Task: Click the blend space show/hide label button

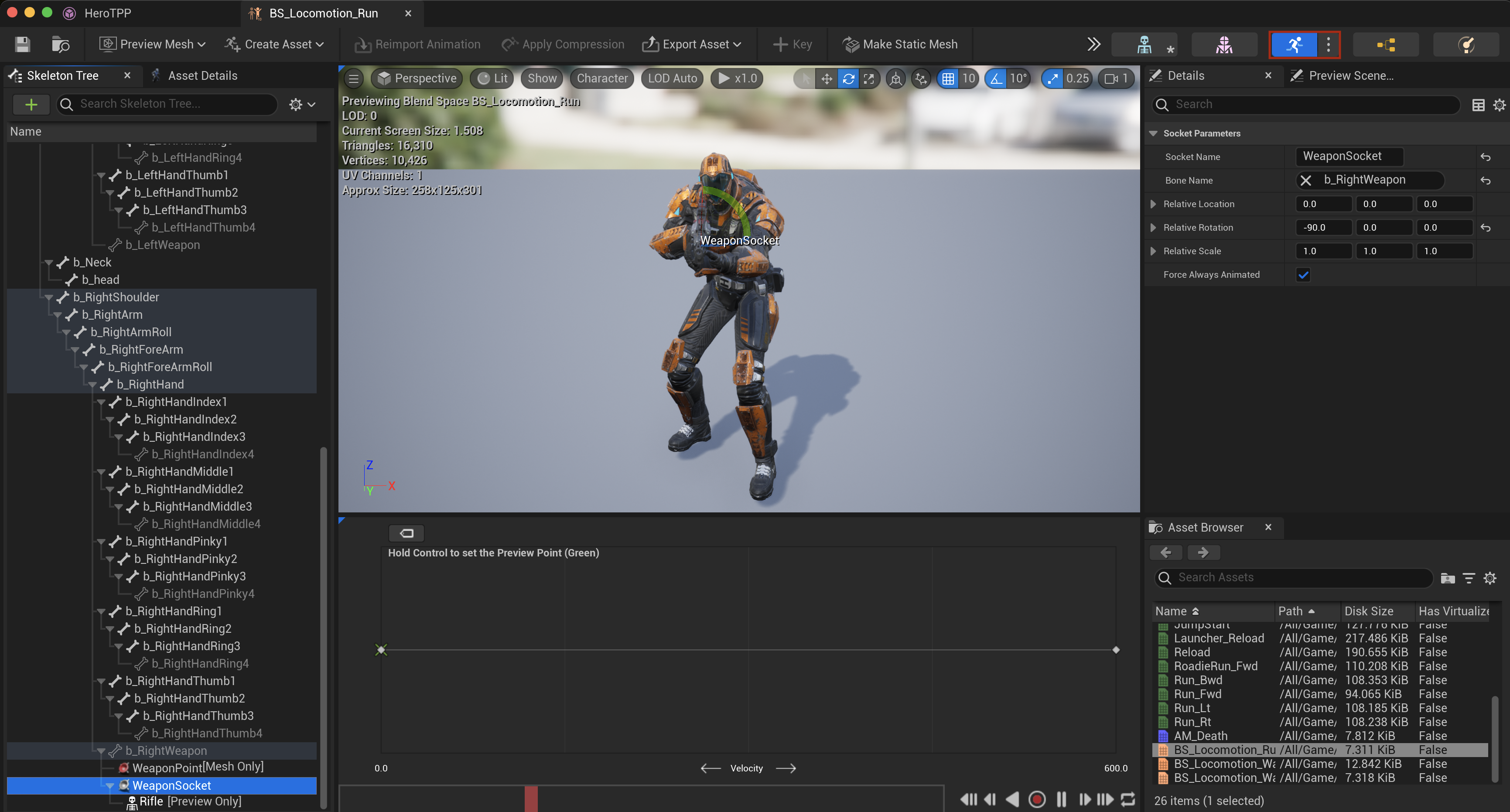Action: point(407,533)
